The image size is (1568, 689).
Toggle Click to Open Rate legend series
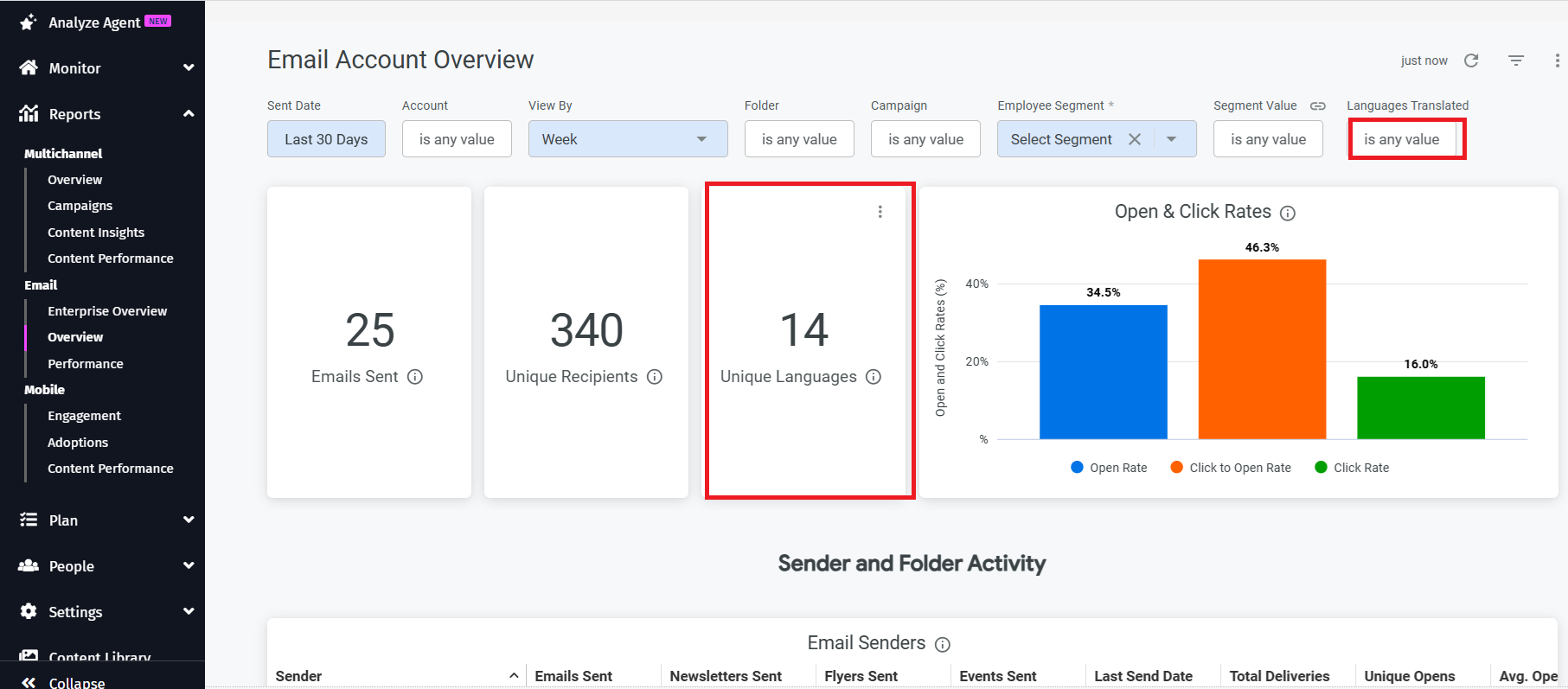[x=1230, y=468]
